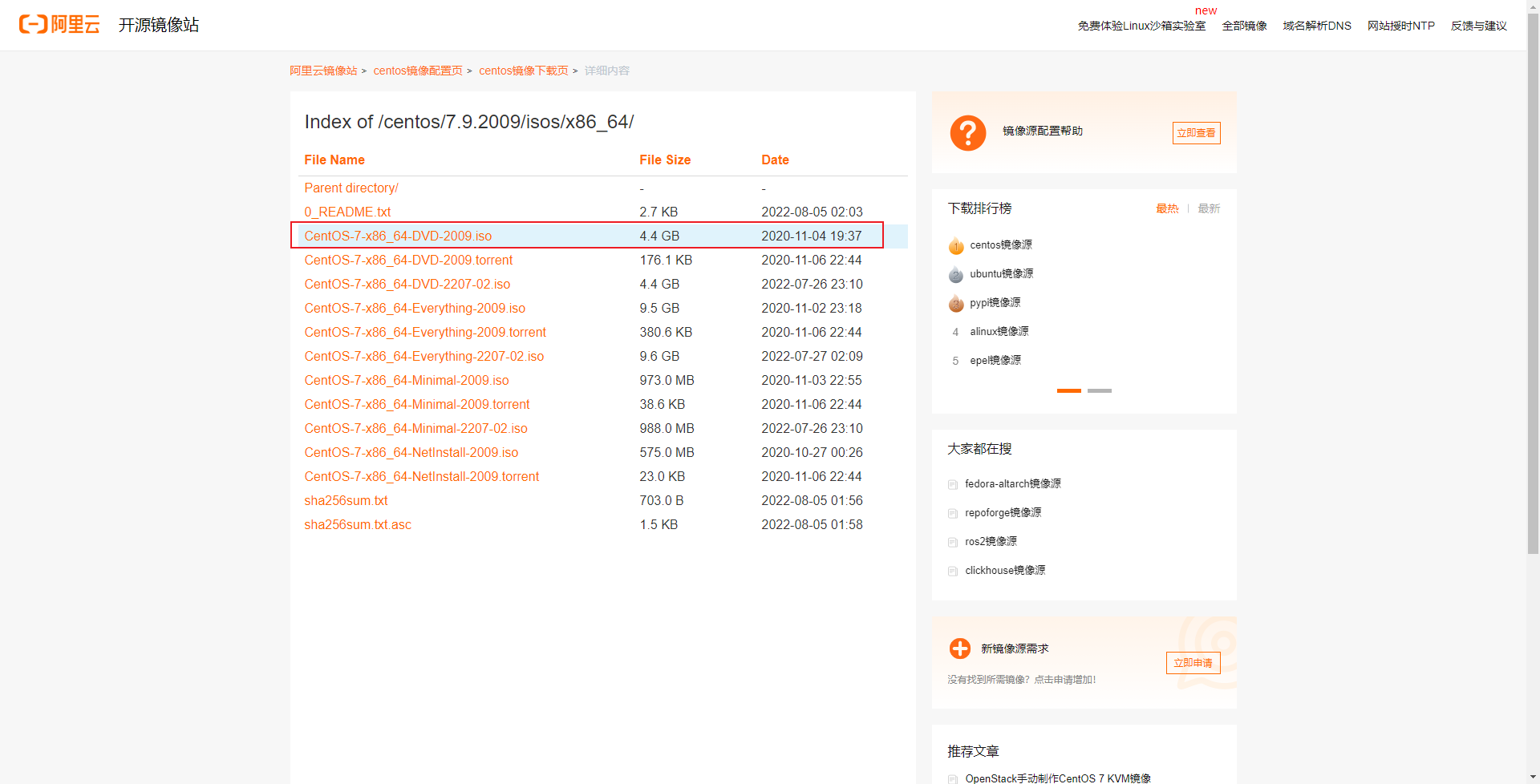Open alinux镜像源 in download ranking

pos(999,332)
